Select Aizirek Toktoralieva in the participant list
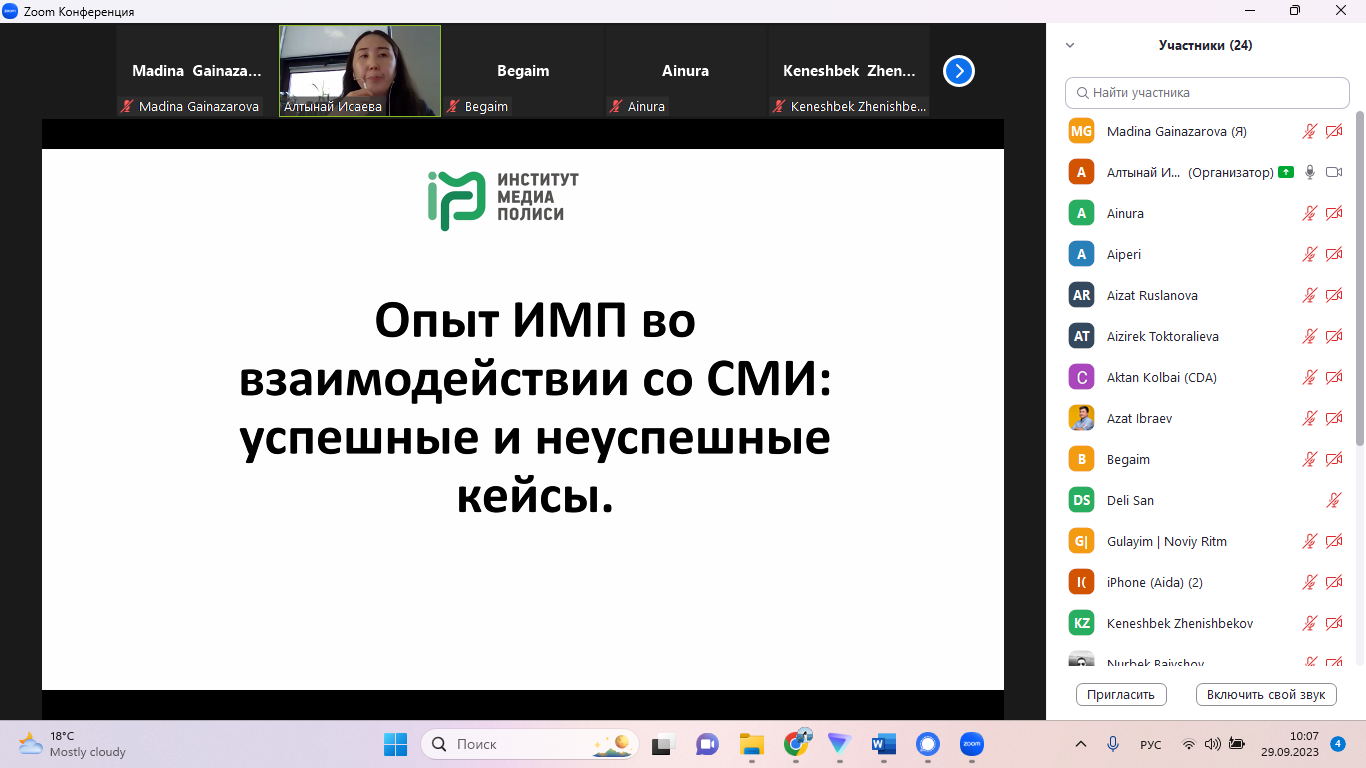This screenshot has width=1366, height=768. (x=1162, y=336)
